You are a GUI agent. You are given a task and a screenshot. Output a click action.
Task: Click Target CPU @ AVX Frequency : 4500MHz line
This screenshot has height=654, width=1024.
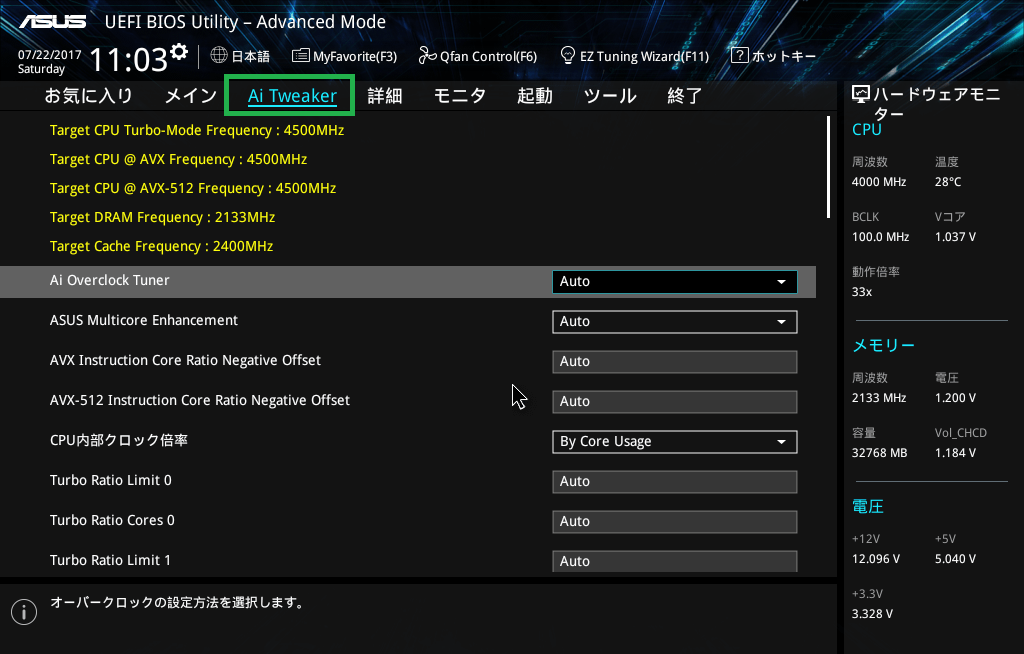(178, 159)
